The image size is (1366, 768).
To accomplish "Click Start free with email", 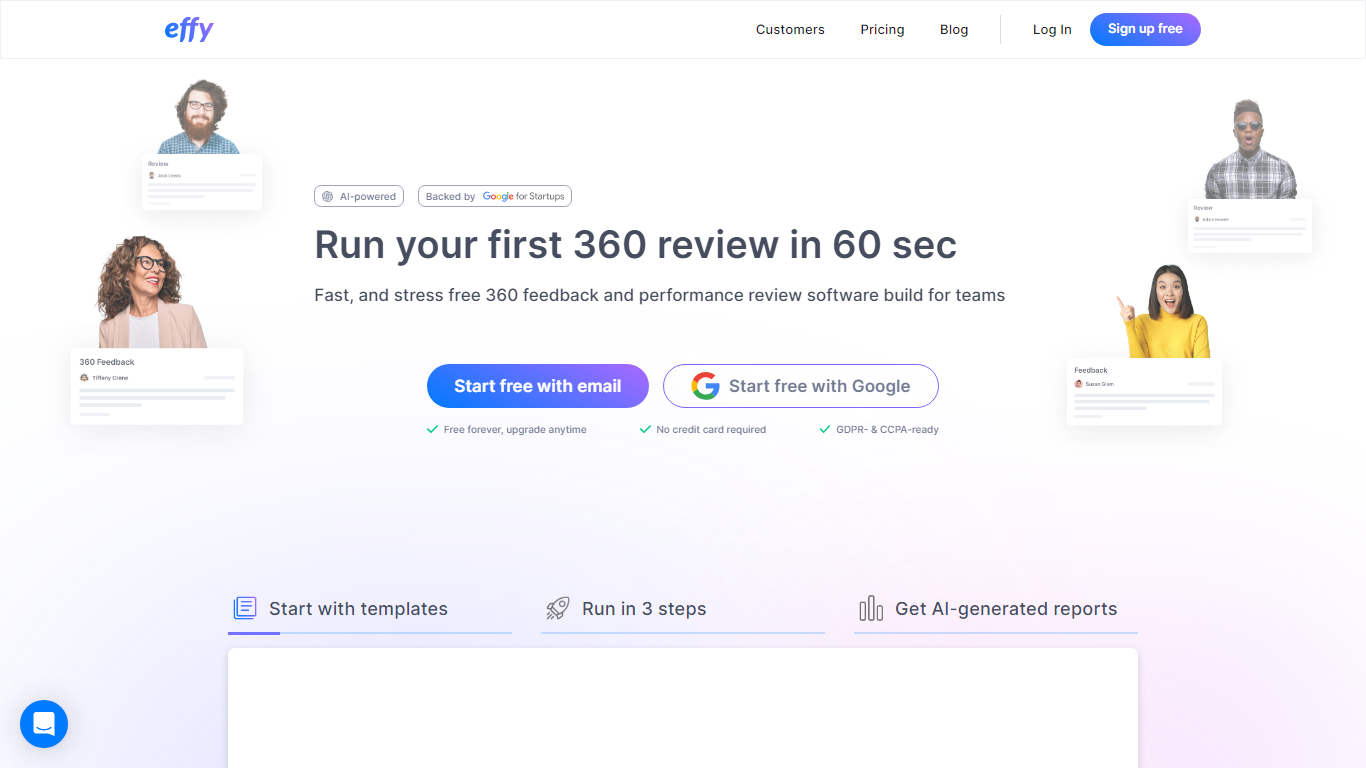I will [x=537, y=386].
